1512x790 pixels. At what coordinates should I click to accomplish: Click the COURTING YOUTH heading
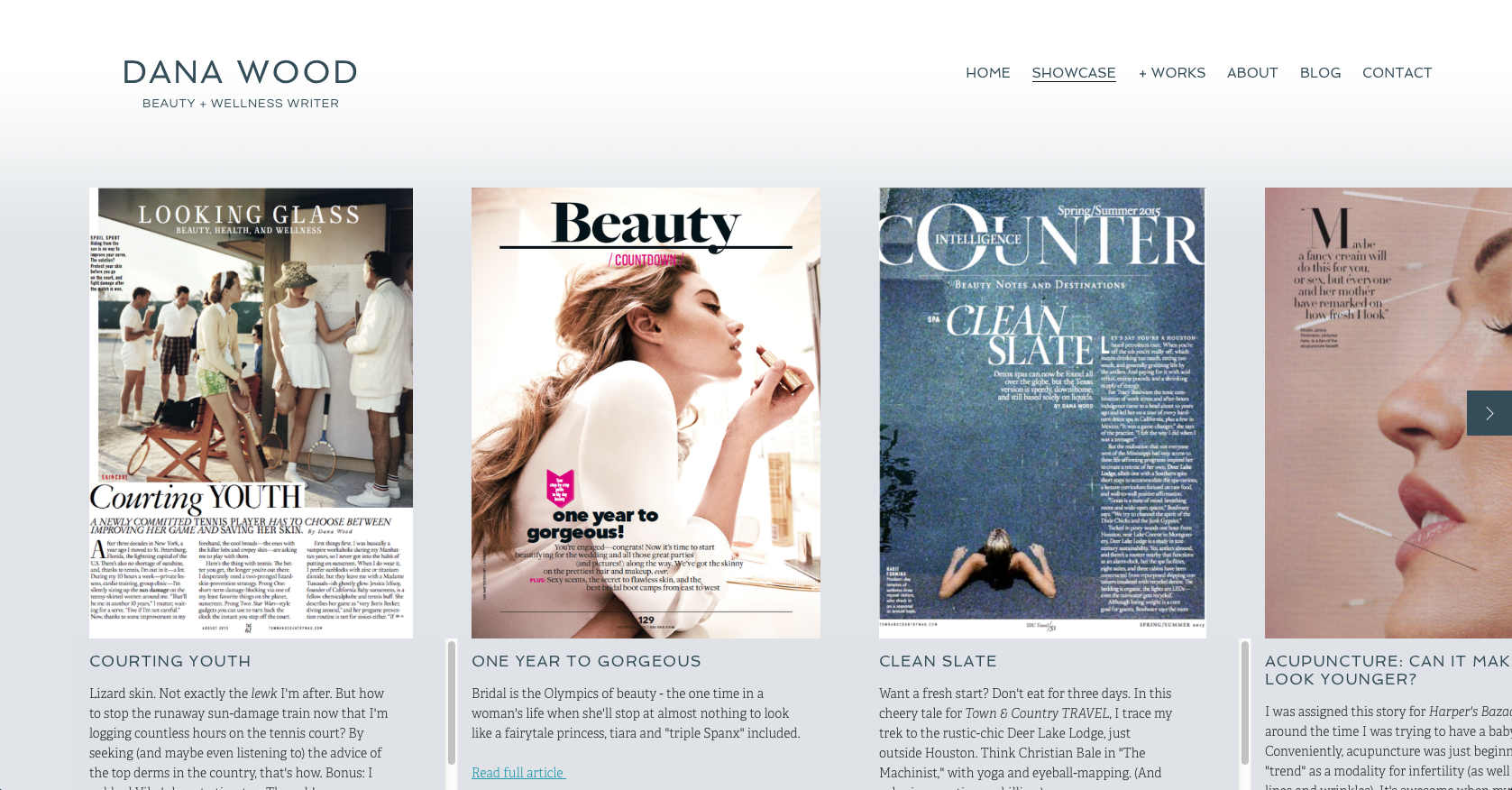[x=170, y=661]
